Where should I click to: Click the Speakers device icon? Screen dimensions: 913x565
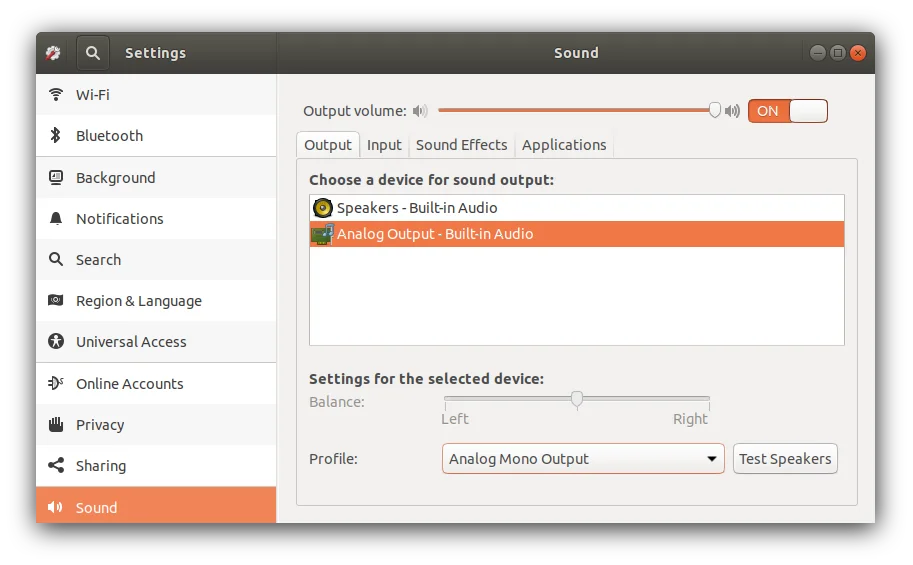point(323,208)
